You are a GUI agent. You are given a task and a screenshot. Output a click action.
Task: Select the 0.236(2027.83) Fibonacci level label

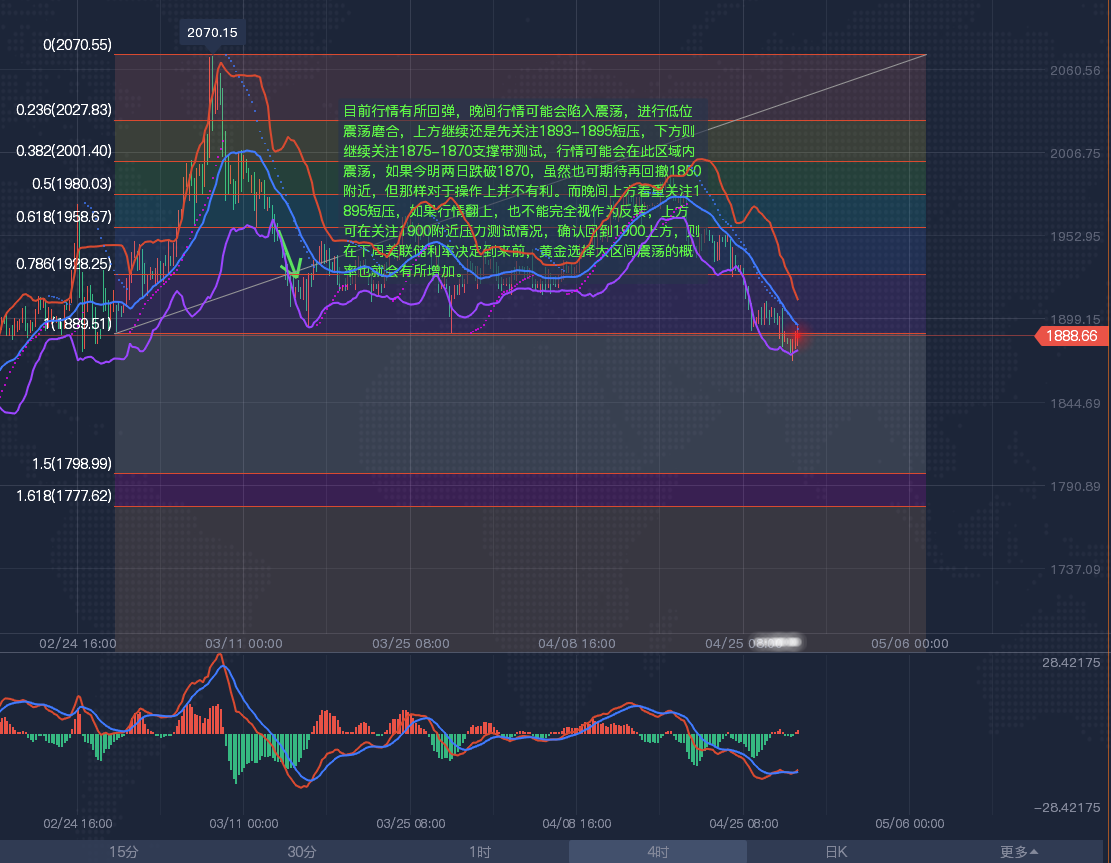pyautogui.click(x=64, y=110)
